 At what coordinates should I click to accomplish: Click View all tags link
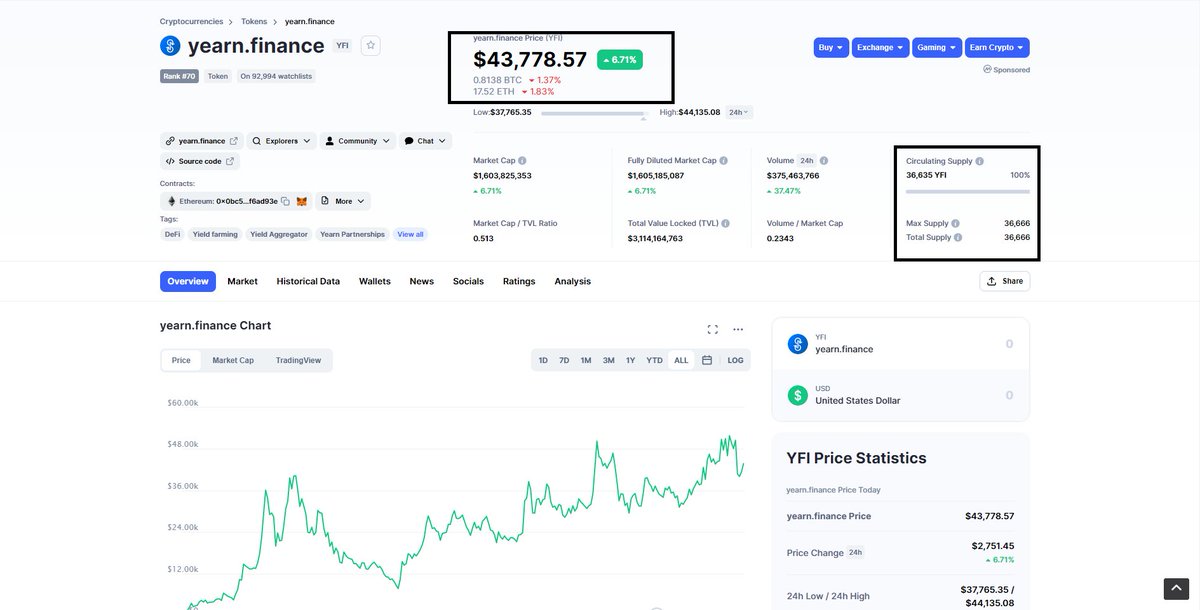(410, 234)
